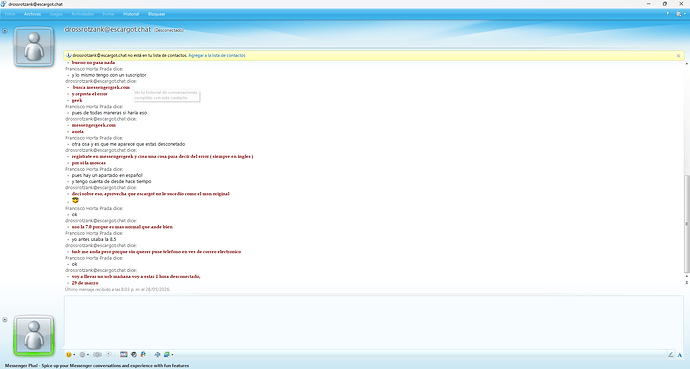Click the Invitar menu item
The image size is (690, 369).
point(108,14)
